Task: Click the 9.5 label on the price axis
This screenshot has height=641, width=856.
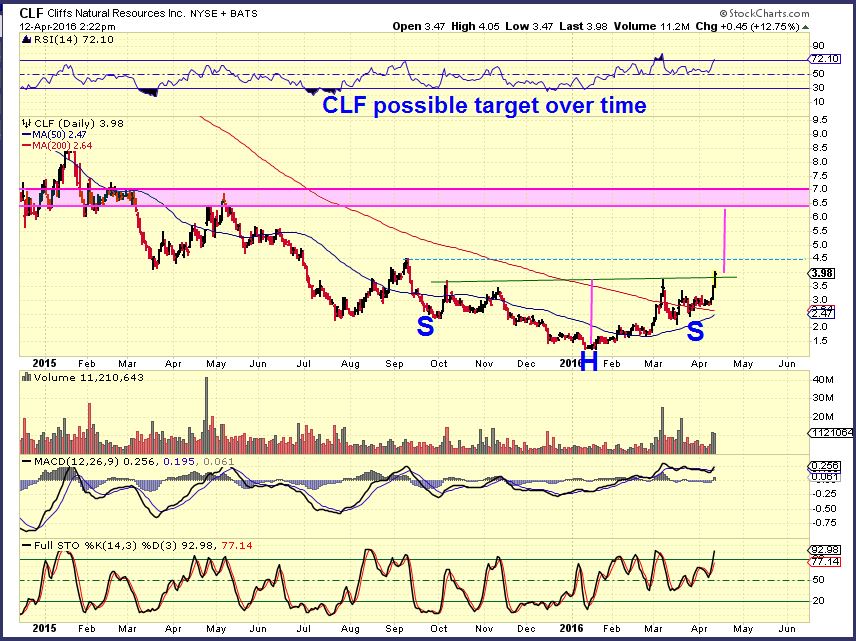Action: point(820,120)
